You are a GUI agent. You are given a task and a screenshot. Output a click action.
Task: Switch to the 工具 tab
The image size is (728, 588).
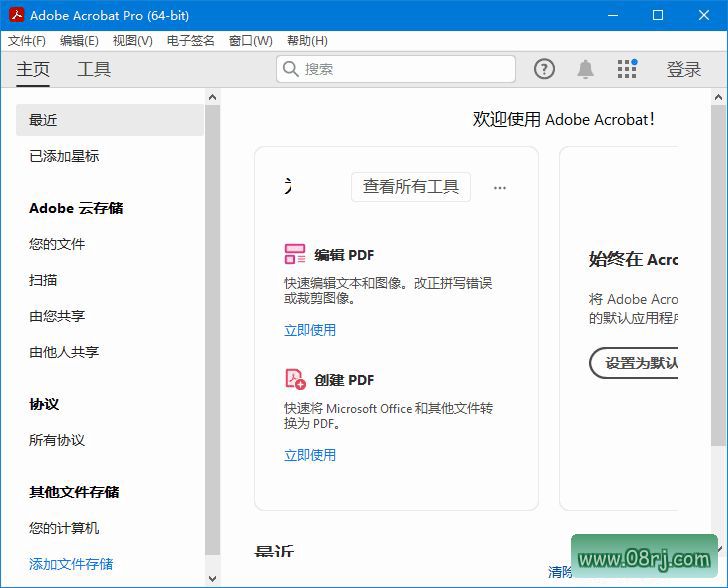pyautogui.click(x=94, y=69)
